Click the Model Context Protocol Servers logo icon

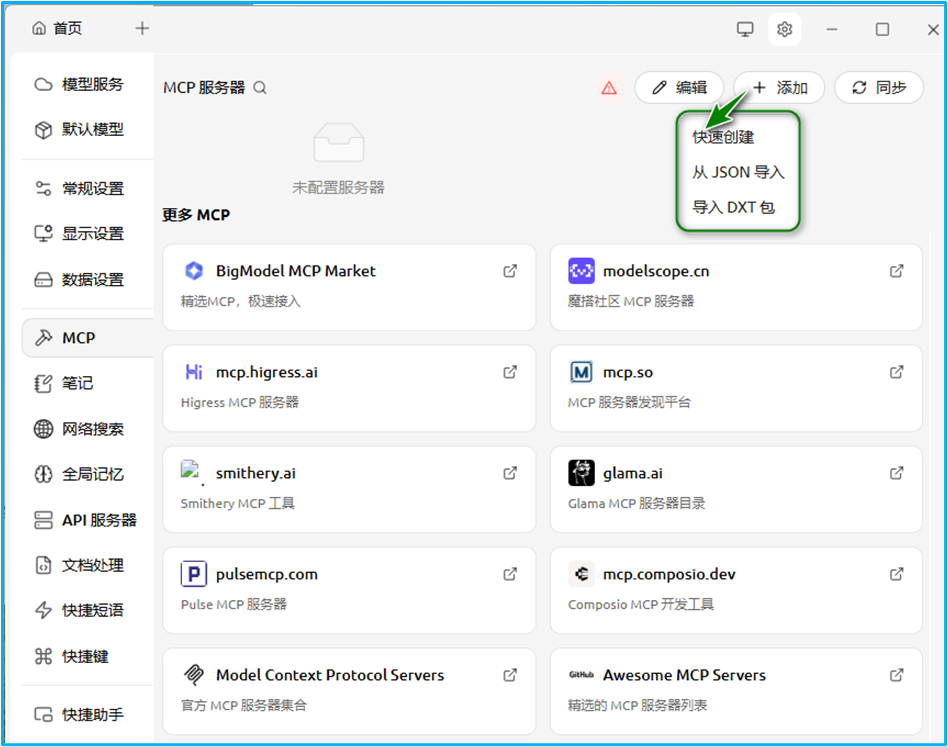(193, 674)
